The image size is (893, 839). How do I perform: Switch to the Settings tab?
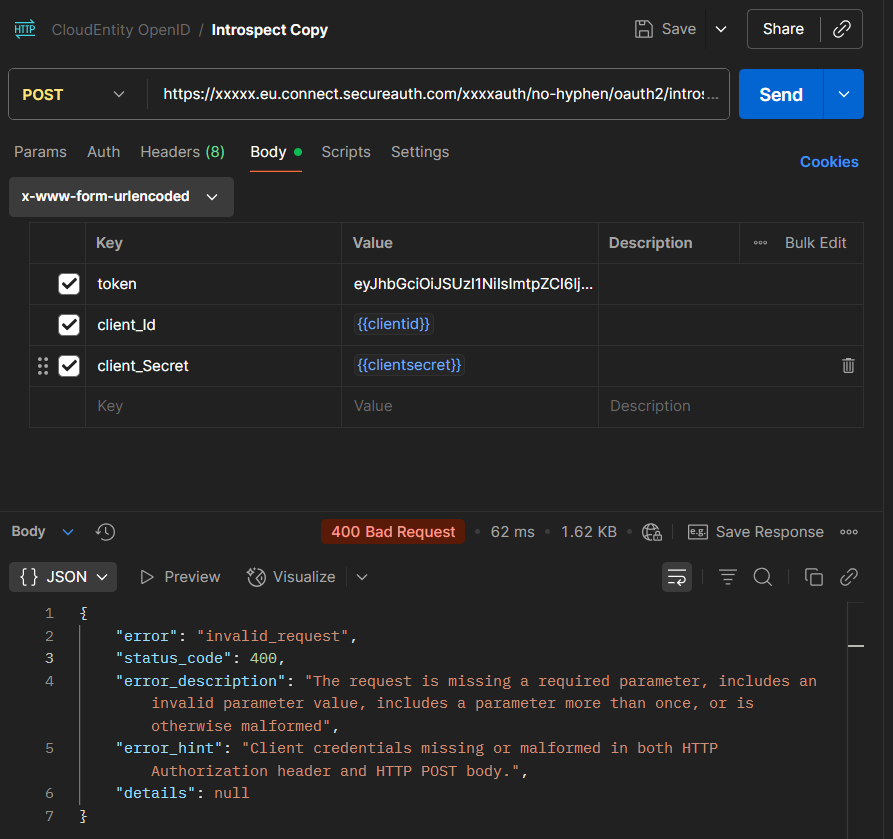coord(420,152)
